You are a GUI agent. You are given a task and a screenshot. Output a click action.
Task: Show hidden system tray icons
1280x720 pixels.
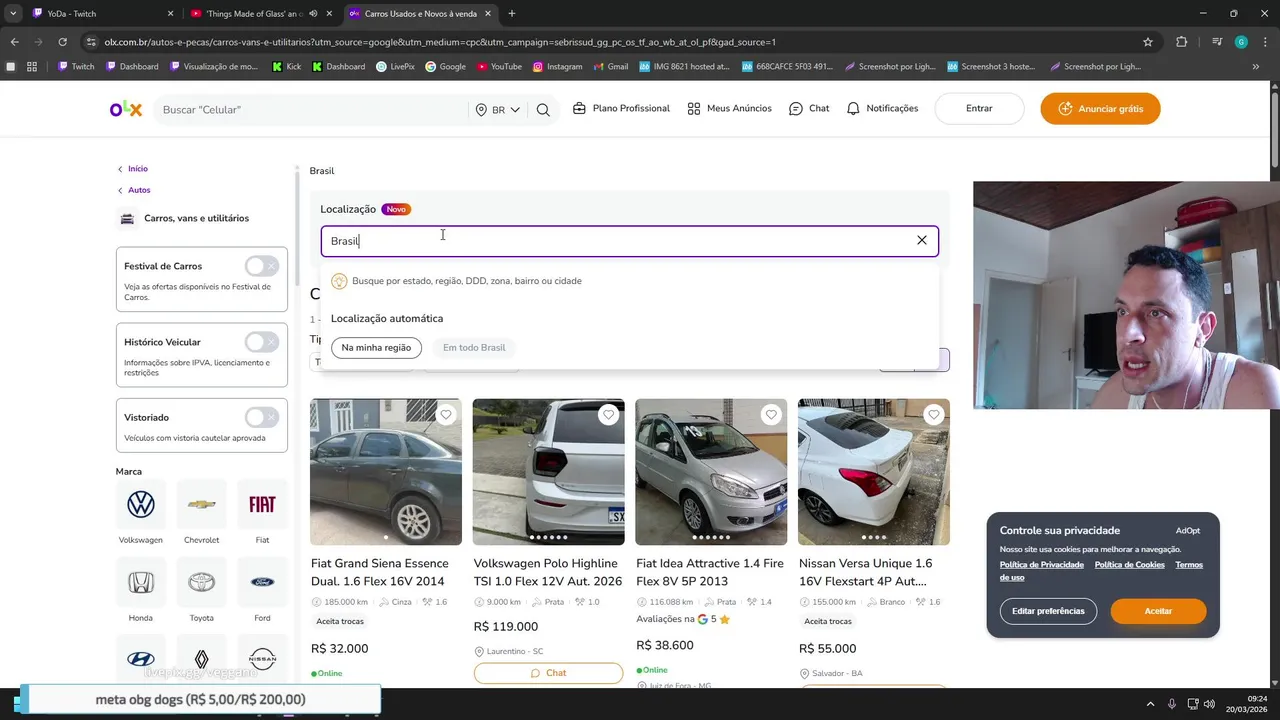[1150, 704]
